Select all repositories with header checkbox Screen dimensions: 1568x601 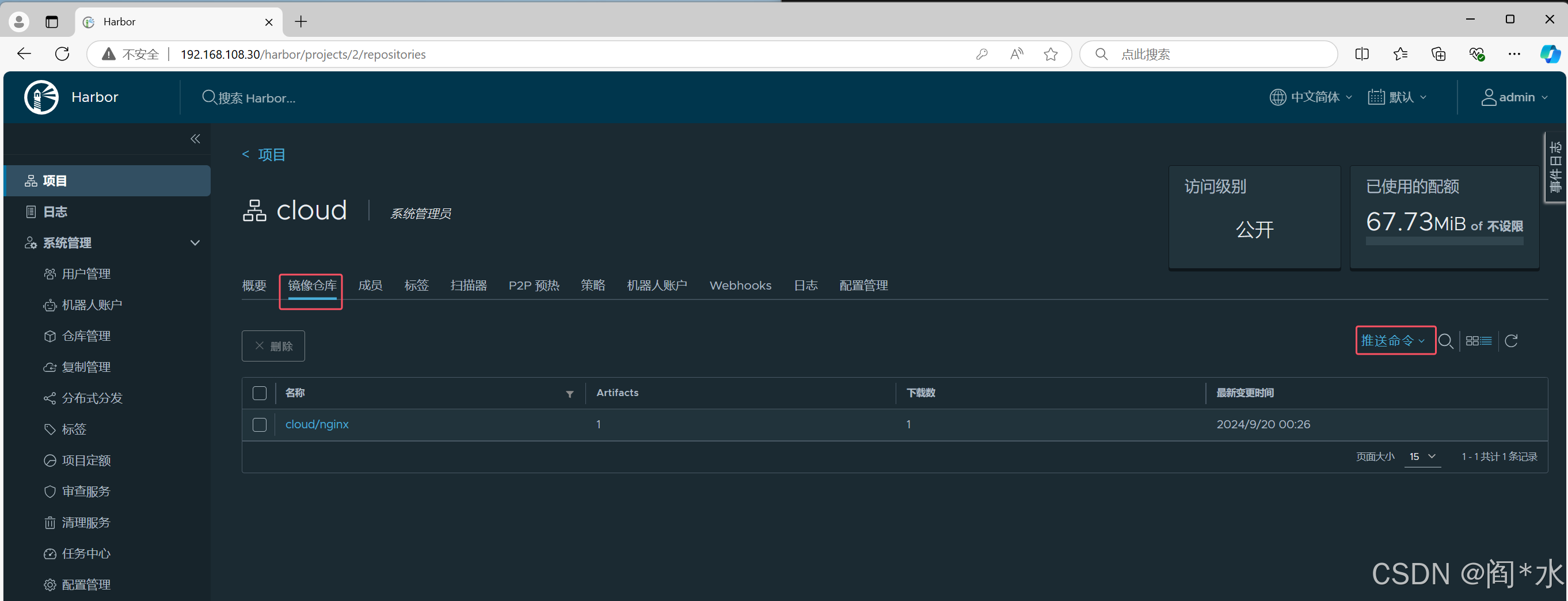[259, 393]
